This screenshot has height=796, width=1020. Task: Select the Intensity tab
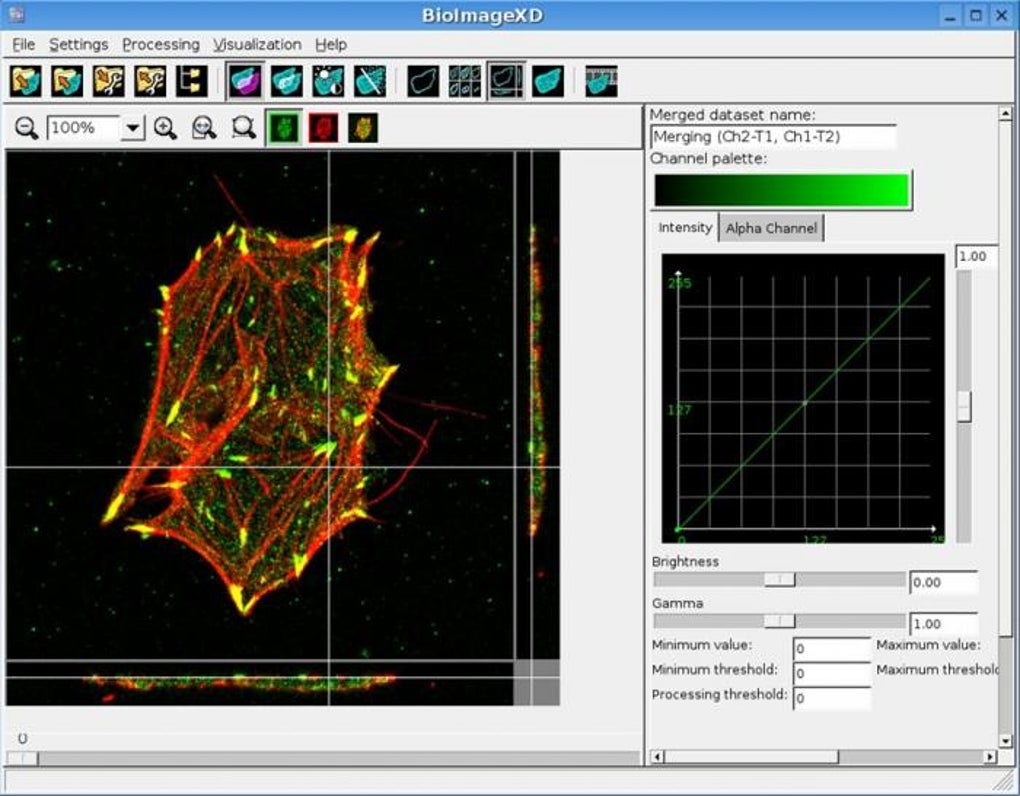[684, 227]
